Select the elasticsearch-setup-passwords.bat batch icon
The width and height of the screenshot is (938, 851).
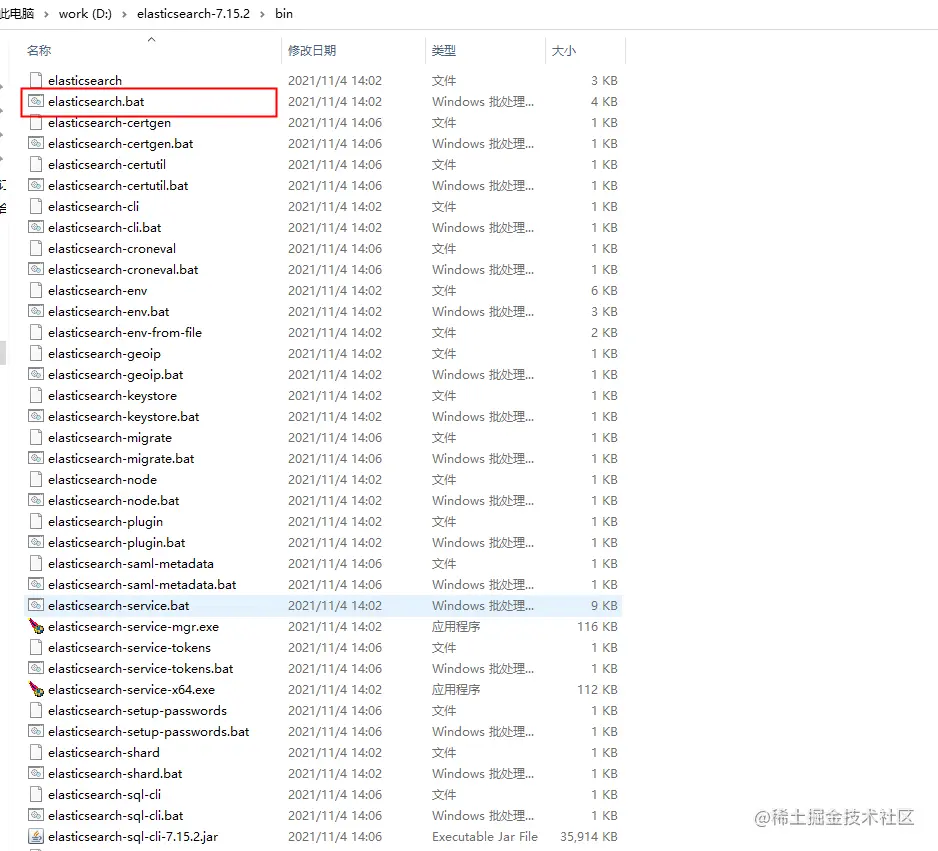36,731
